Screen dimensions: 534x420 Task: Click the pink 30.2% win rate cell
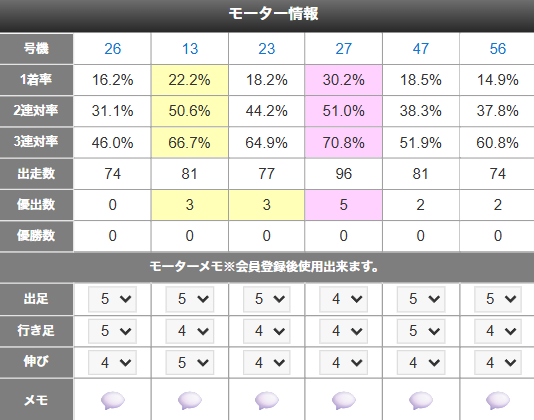pos(344,80)
